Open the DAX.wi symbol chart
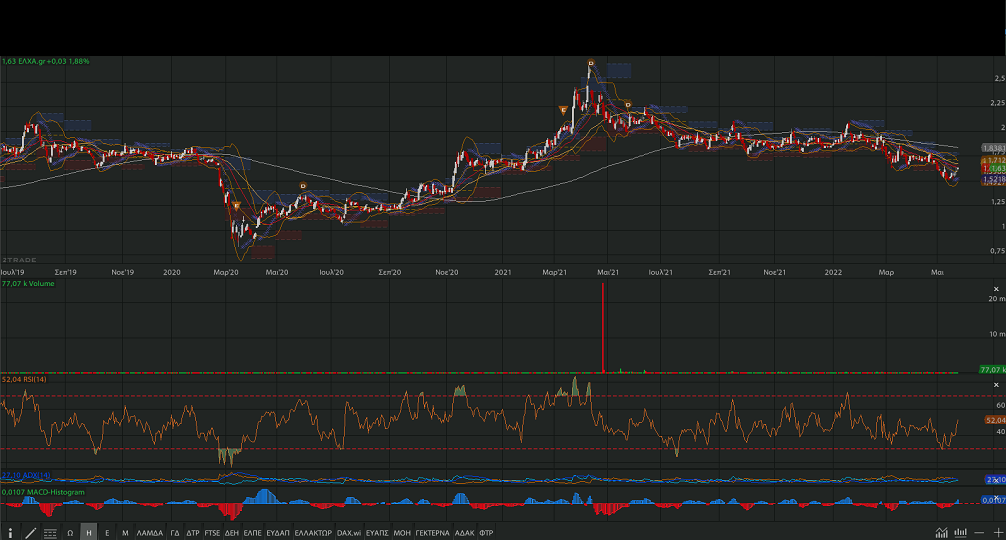Screen dimensions: 1006x540 [349, 533]
